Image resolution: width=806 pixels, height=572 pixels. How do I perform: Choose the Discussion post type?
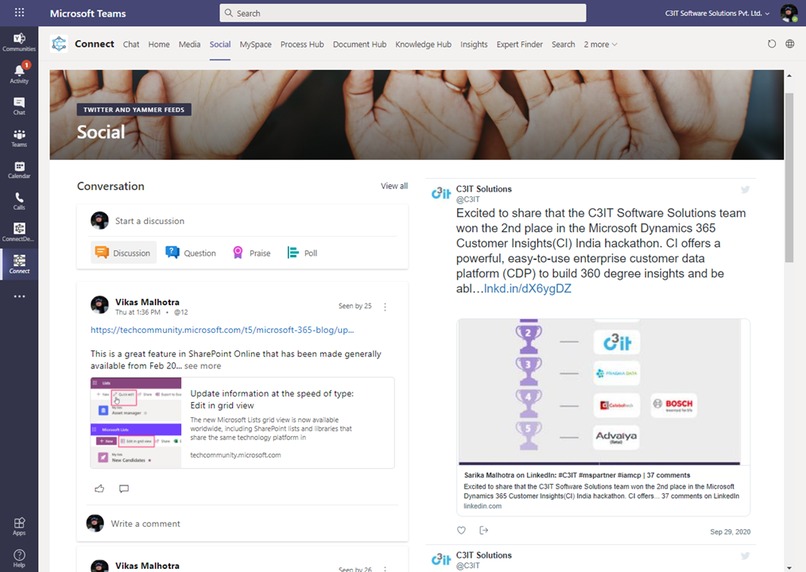[x=123, y=253]
